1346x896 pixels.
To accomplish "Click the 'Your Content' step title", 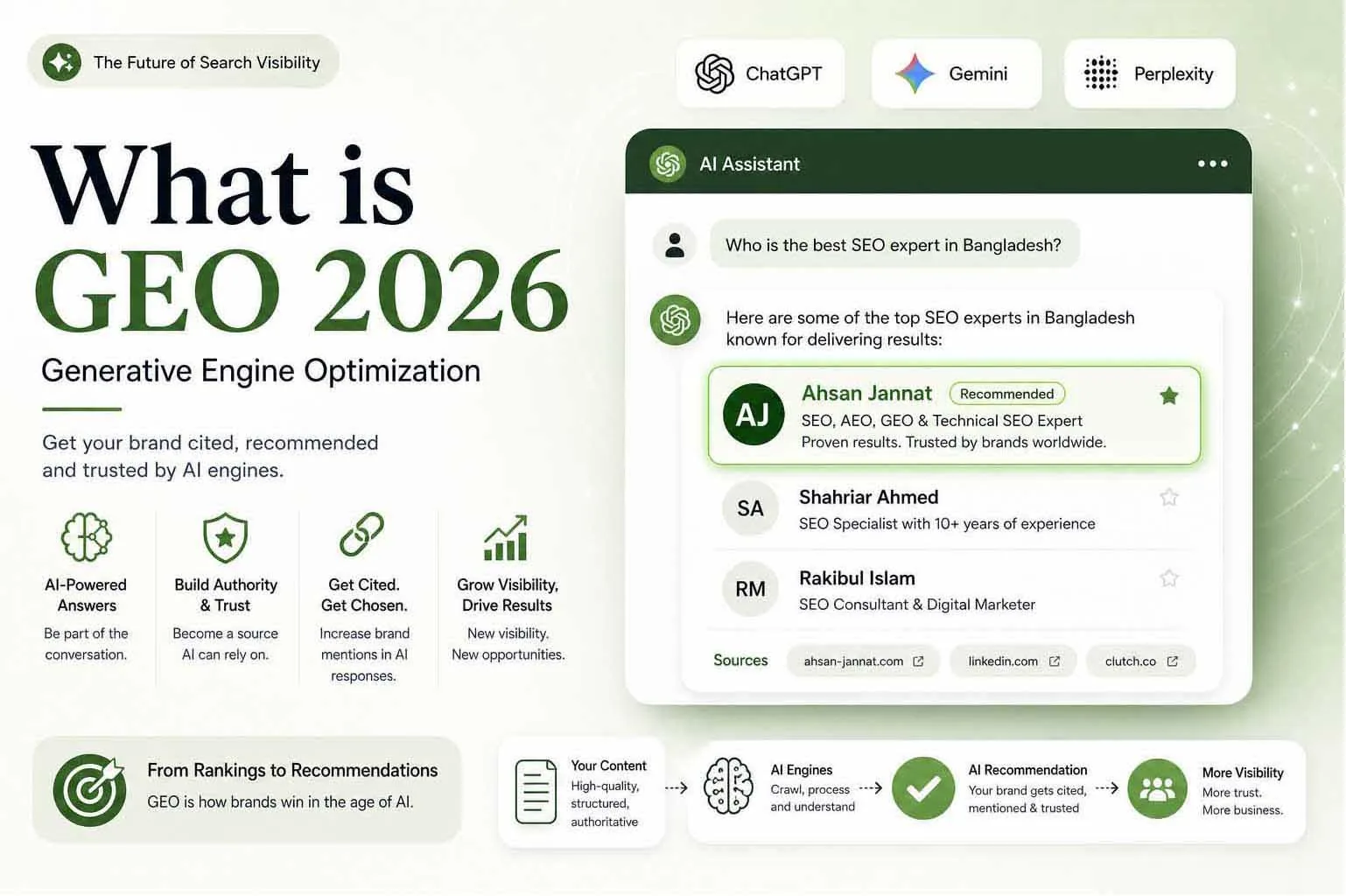I will click(608, 766).
